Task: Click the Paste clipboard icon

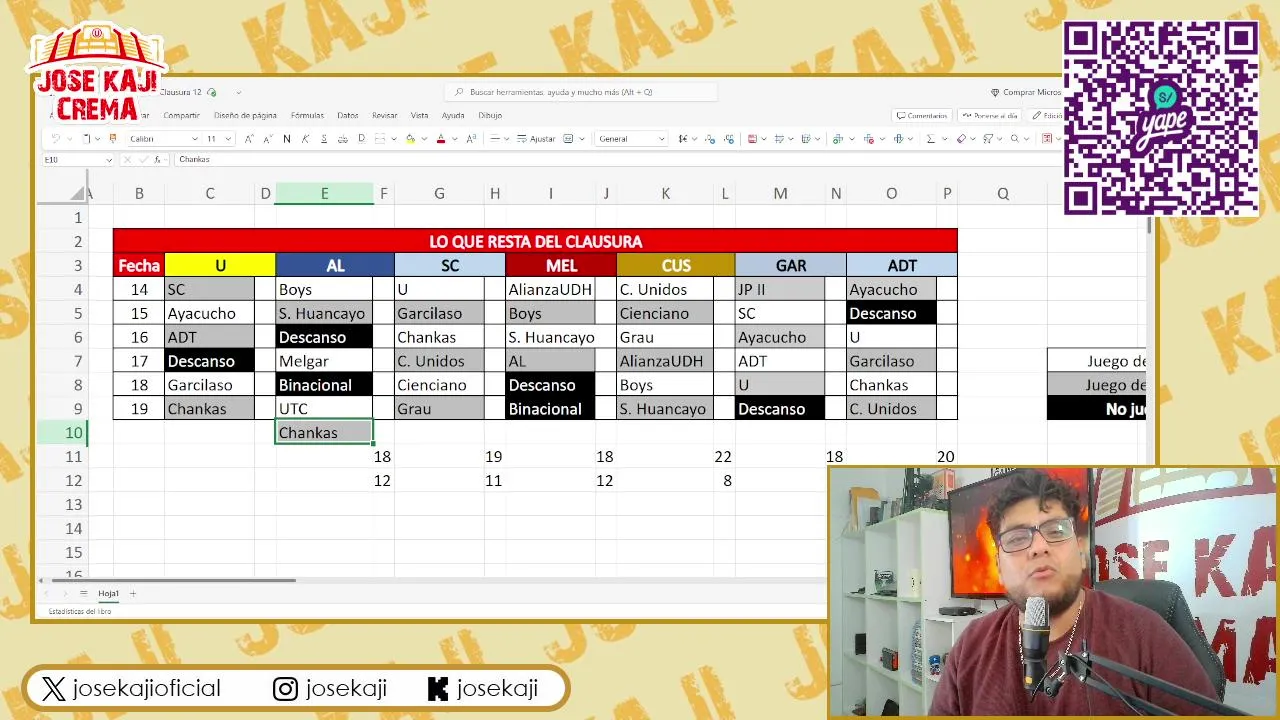Action: click(87, 139)
